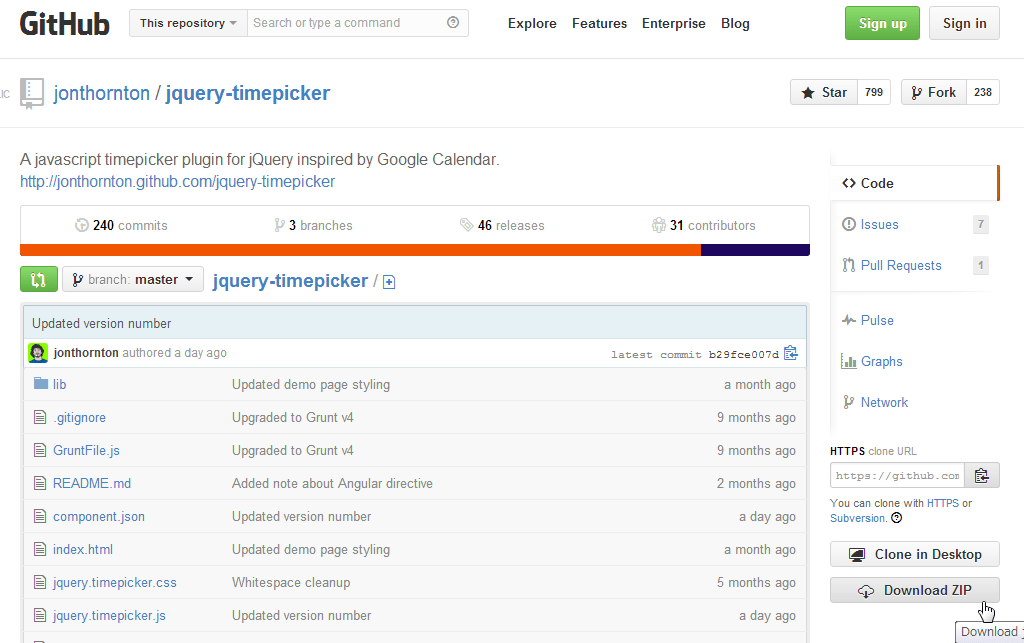Open the This repository search scope dropdown

pyautogui.click(x=188, y=23)
